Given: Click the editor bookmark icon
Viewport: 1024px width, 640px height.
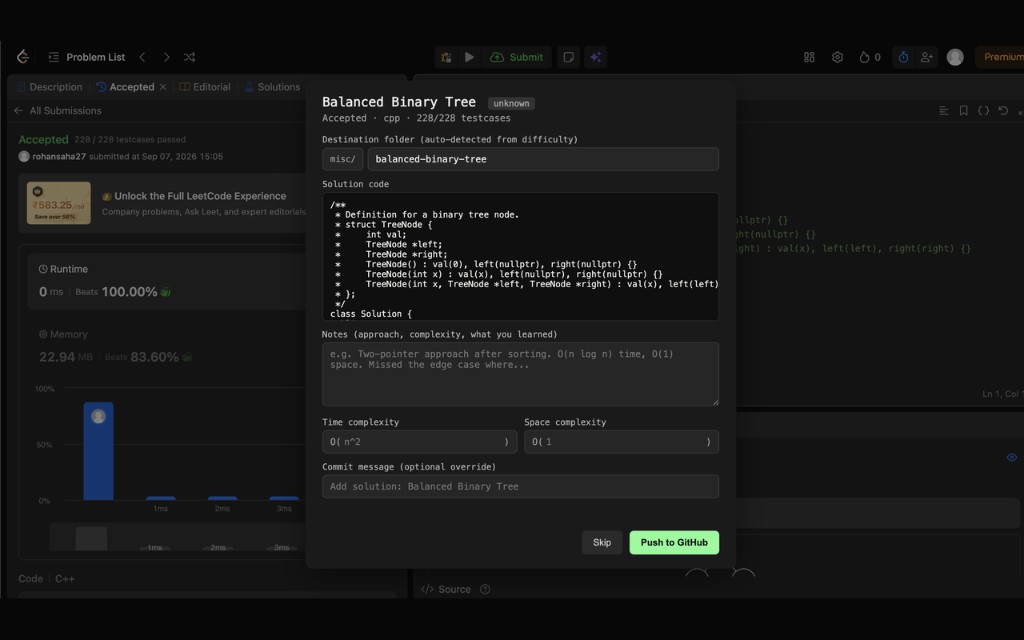Looking at the screenshot, I should 963,110.
